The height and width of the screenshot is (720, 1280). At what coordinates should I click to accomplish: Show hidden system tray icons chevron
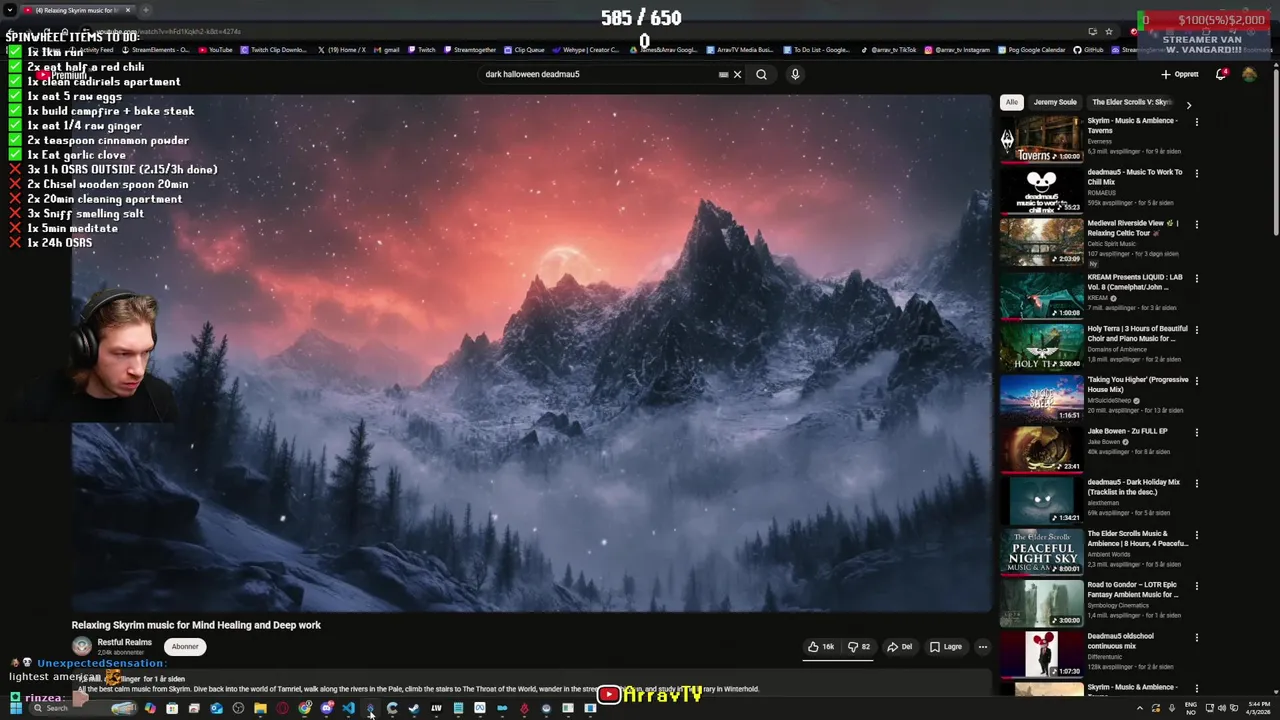tap(1139, 708)
